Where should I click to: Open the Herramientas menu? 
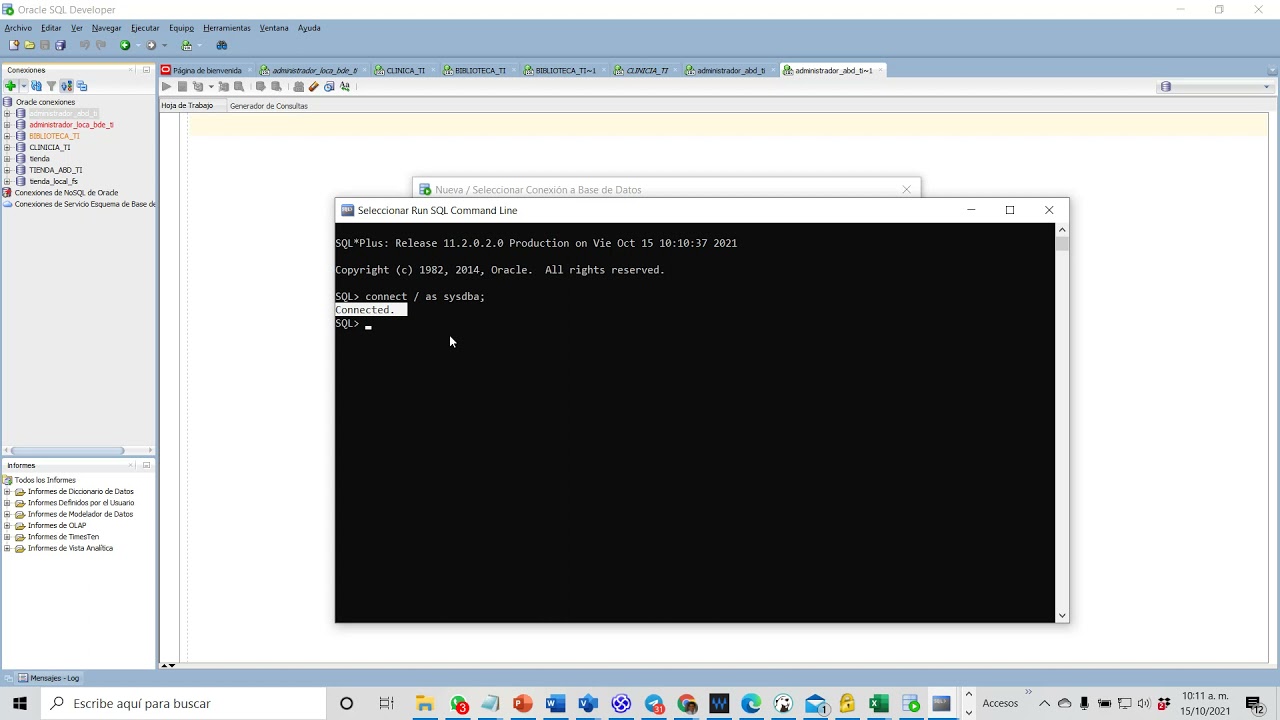click(x=227, y=28)
